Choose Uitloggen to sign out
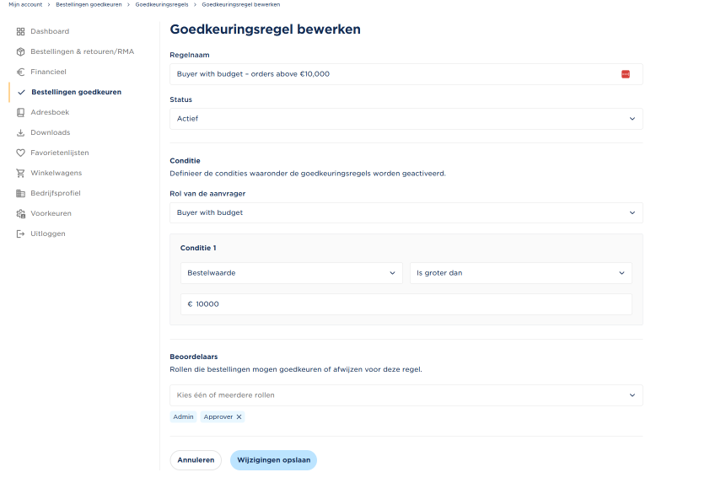 (x=48, y=234)
